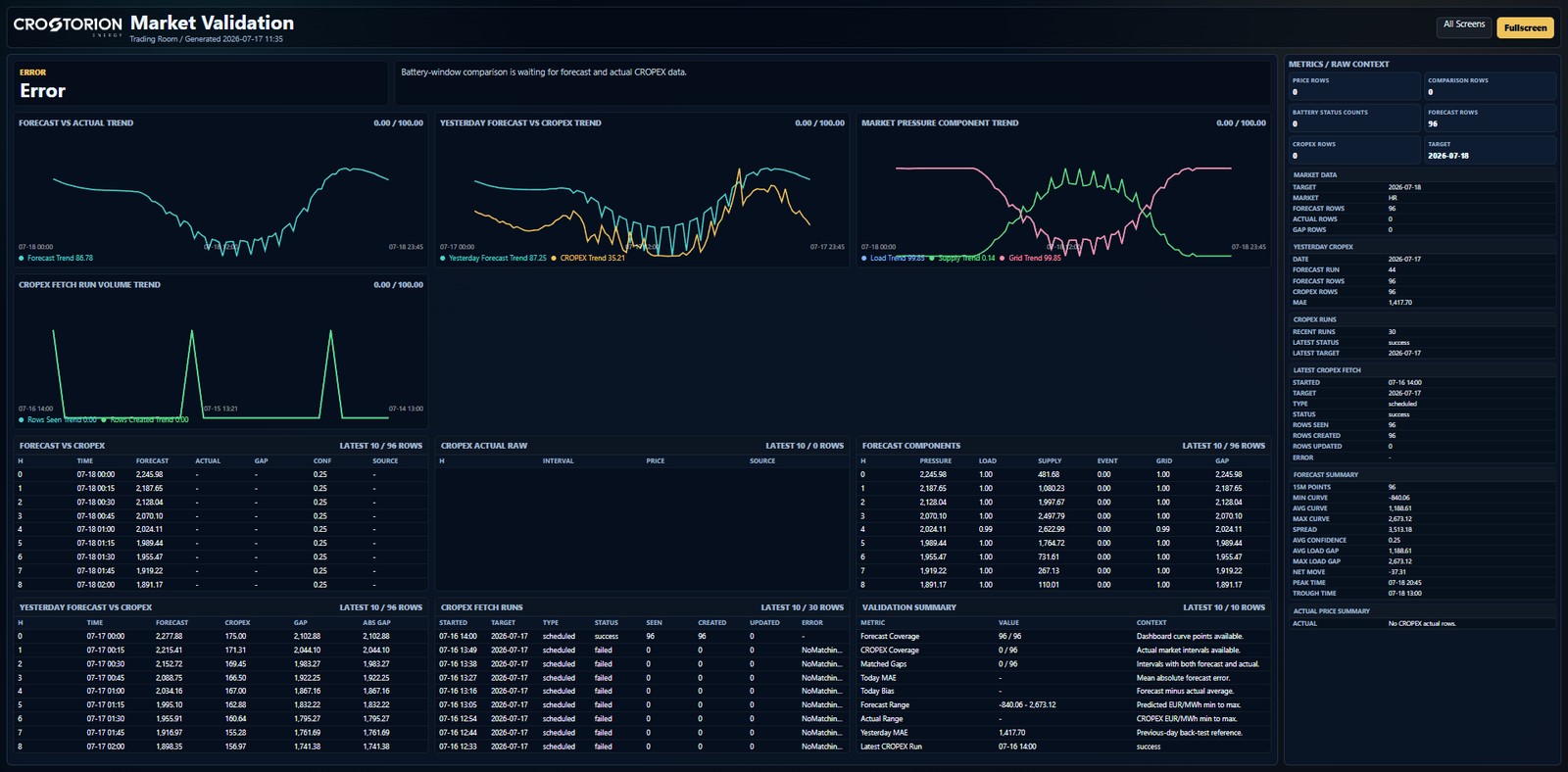Click the Trading Room generated timestamp subtitle

[x=206, y=39]
